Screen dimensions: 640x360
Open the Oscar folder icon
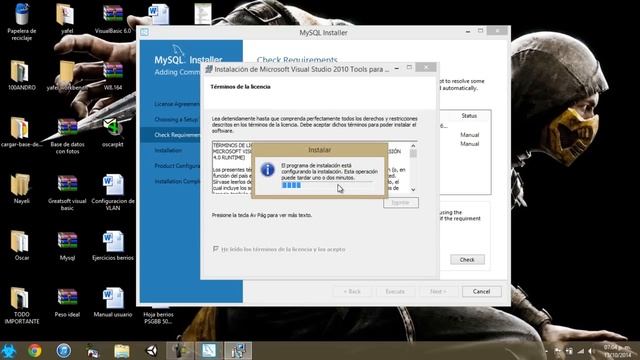point(22,245)
